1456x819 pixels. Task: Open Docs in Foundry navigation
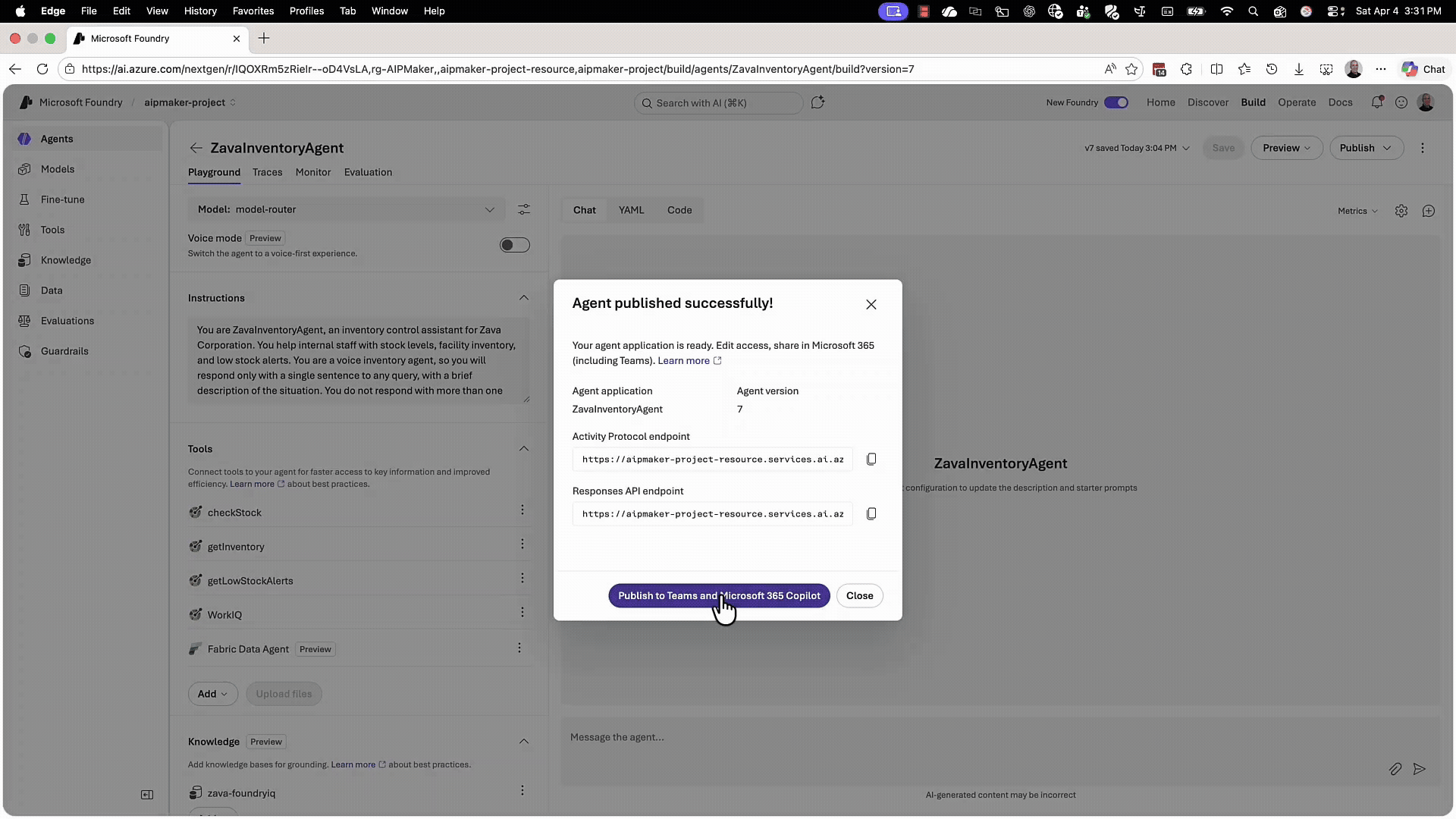(1340, 102)
